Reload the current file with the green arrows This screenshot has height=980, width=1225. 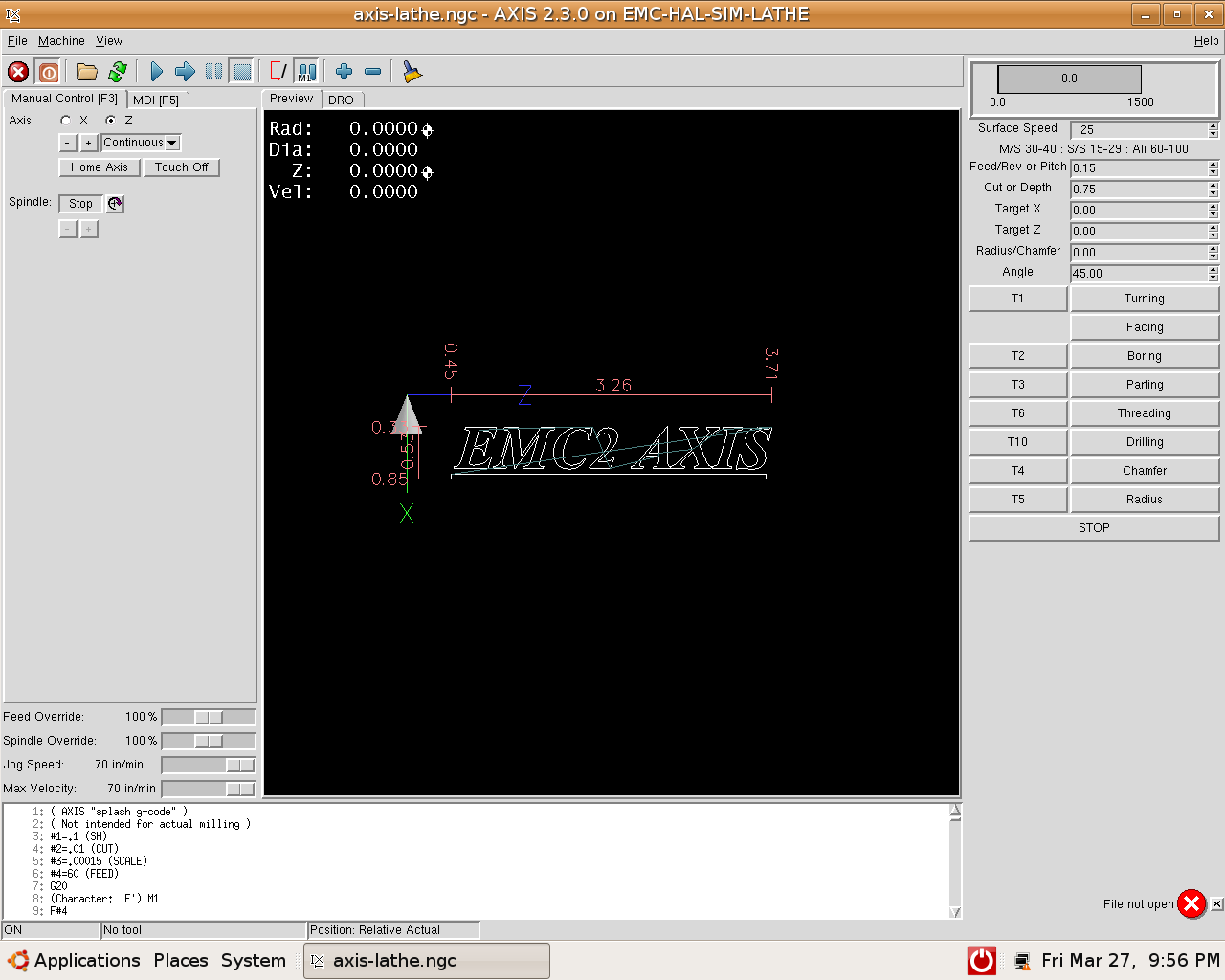point(118,72)
